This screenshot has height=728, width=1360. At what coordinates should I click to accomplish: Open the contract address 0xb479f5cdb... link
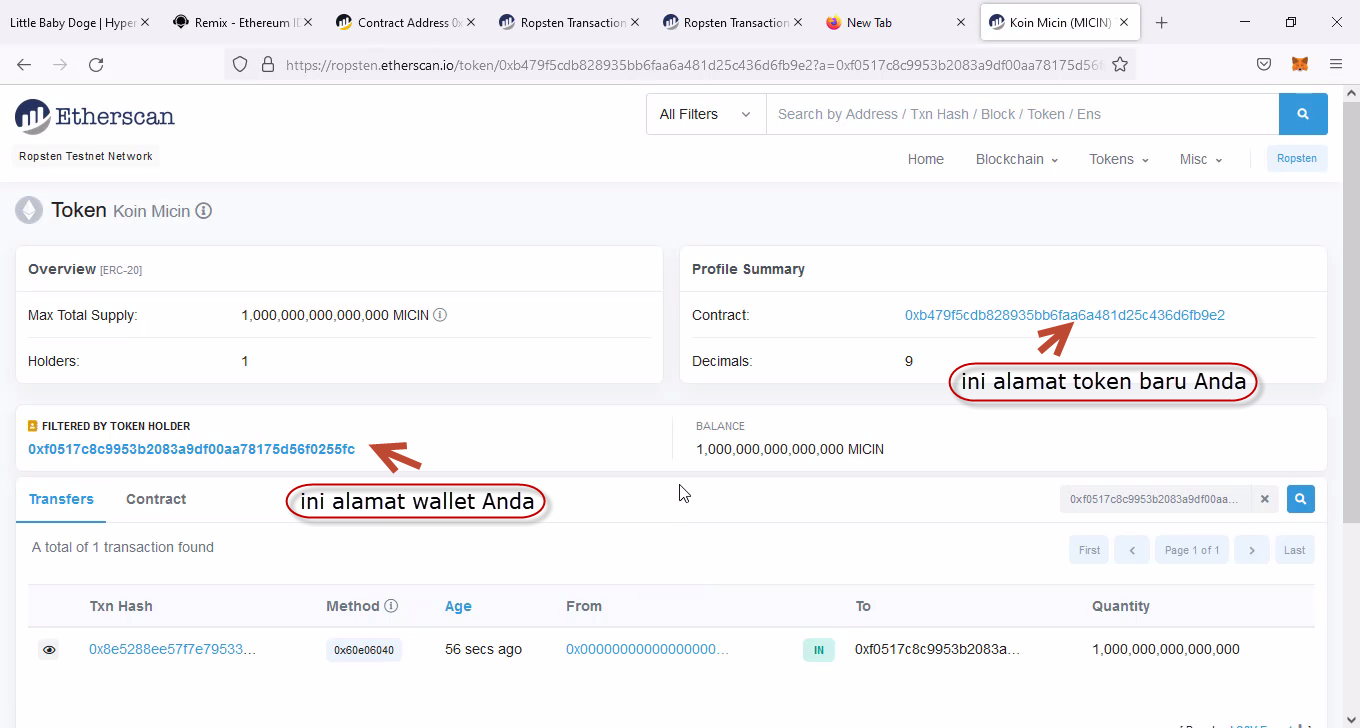point(1064,315)
